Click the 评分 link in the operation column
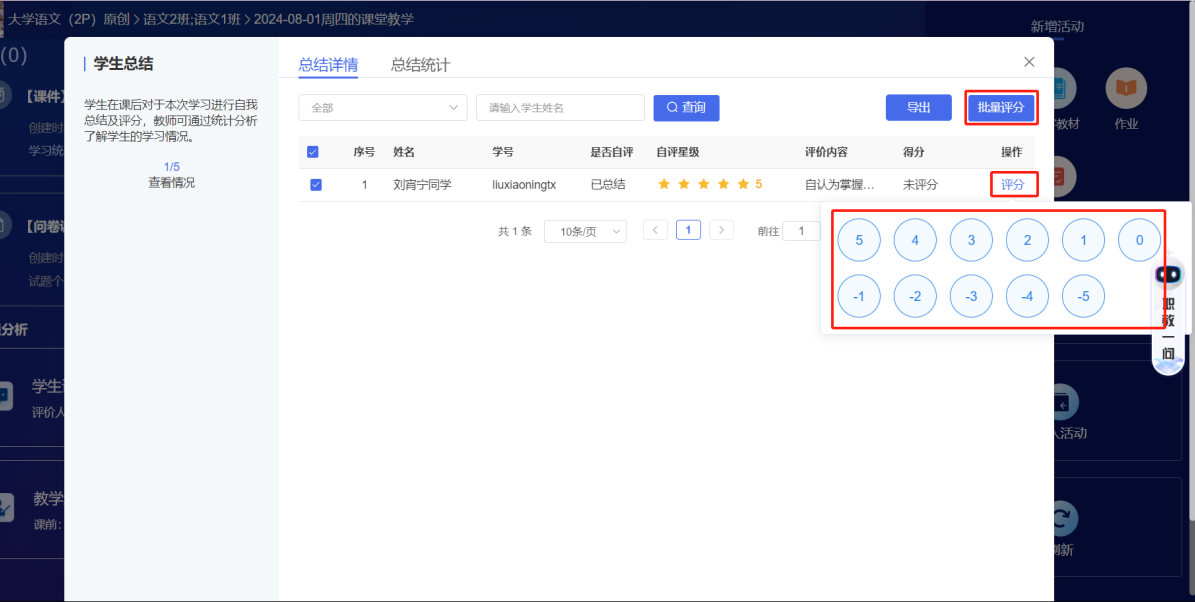 click(1014, 184)
